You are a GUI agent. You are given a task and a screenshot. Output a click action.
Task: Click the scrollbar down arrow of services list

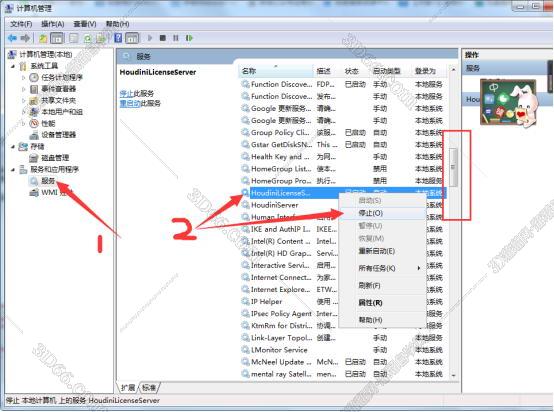pyautogui.click(x=453, y=376)
